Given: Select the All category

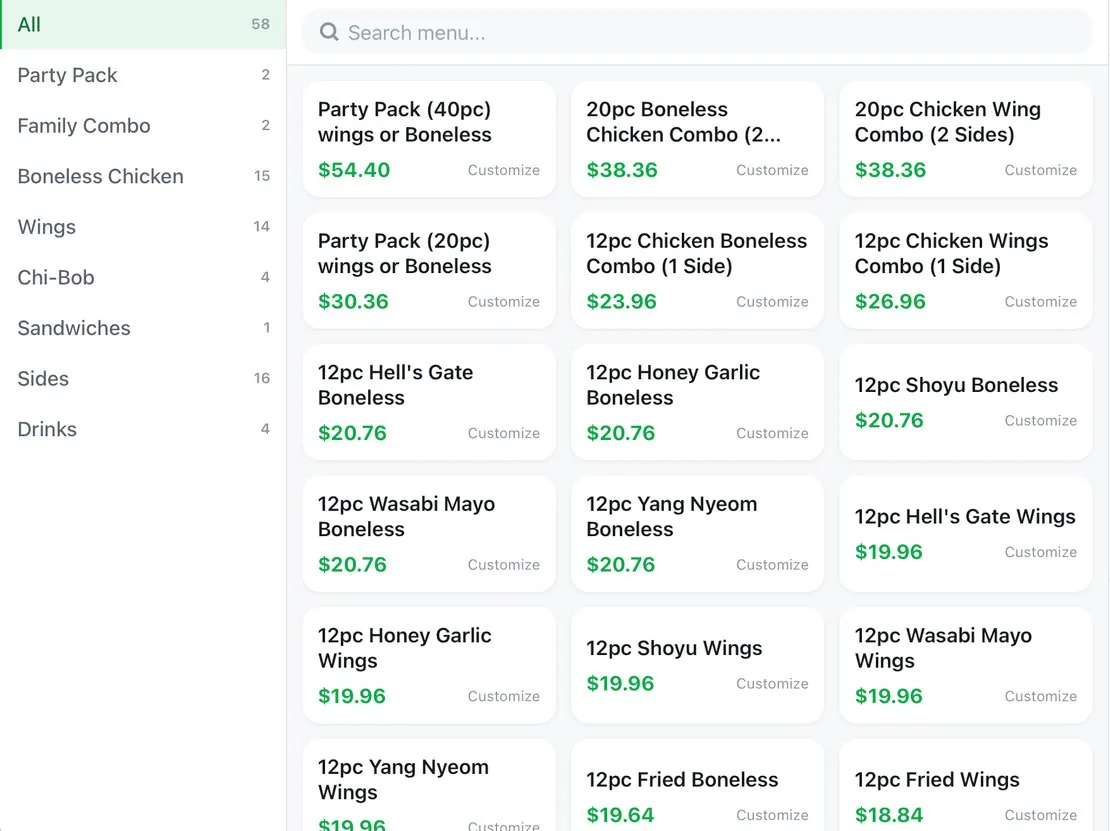Looking at the screenshot, I should coord(143,25).
